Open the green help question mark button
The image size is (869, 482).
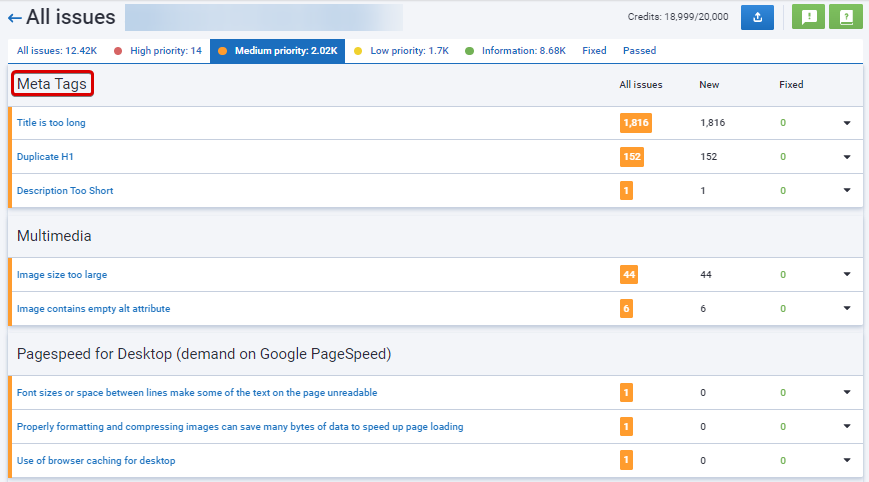(846, 17)
